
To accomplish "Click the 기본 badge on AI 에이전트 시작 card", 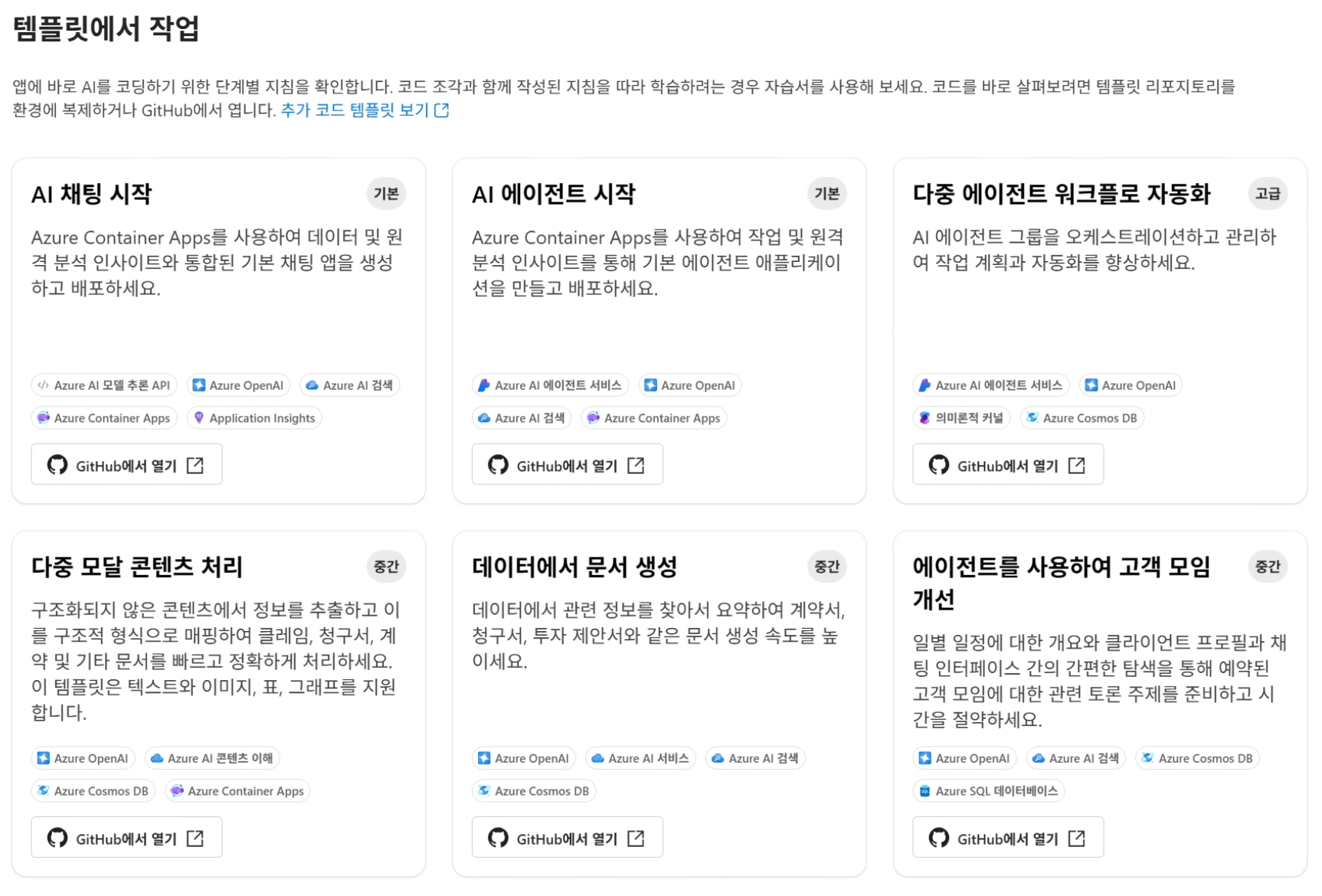I will click(826, 194).
